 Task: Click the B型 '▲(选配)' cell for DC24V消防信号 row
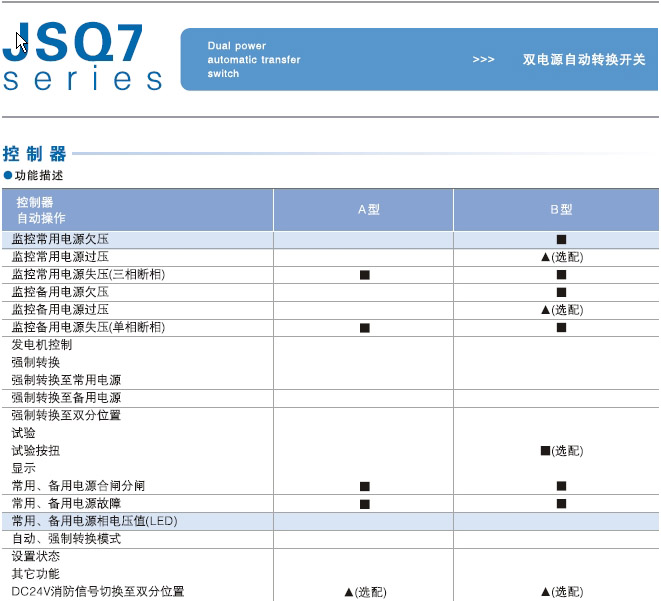click(562, 592)
